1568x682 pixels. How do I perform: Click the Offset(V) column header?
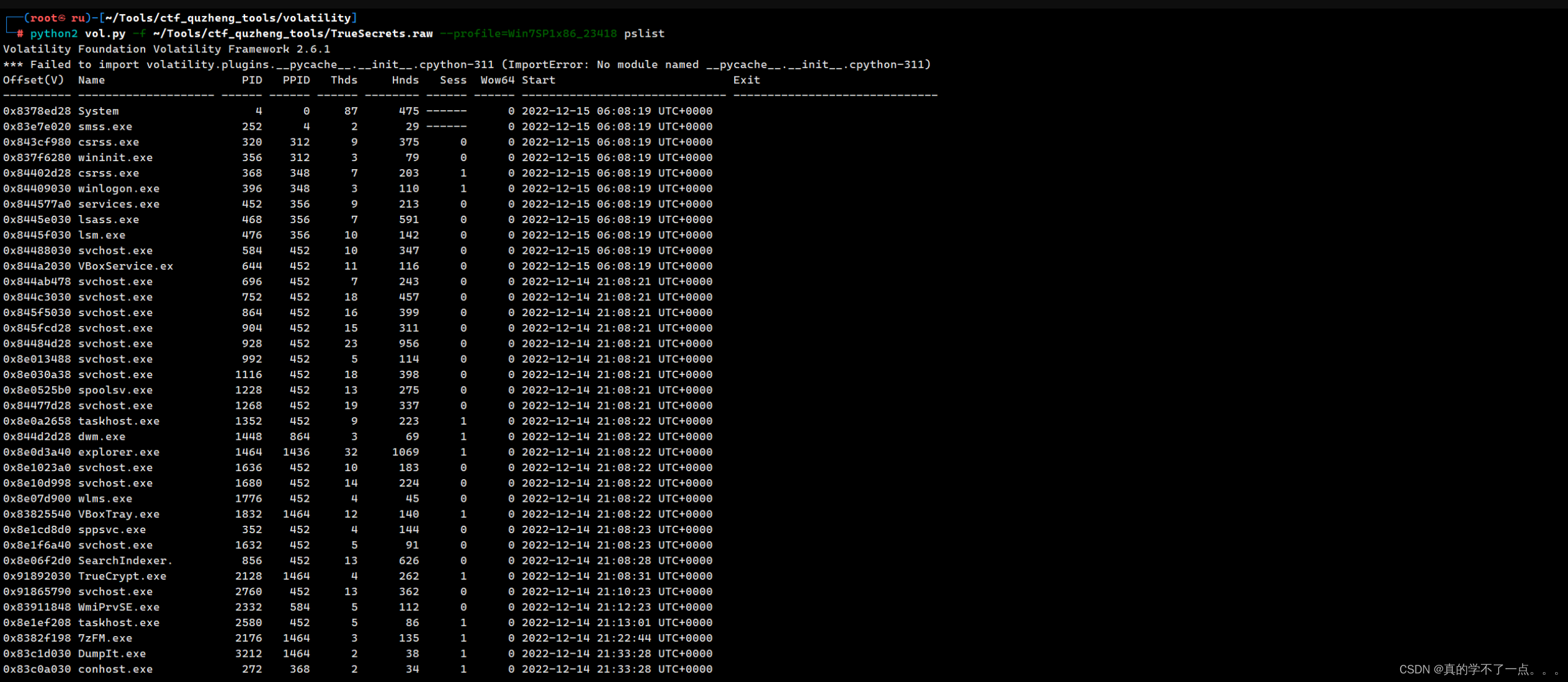[33, 80]
